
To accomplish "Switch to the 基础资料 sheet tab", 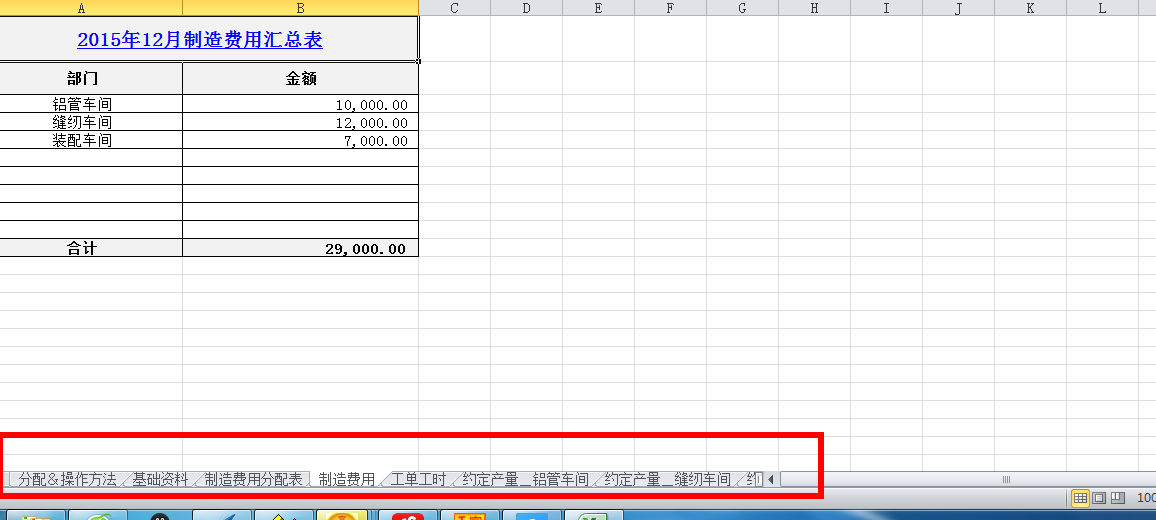I will click(160, 480).
